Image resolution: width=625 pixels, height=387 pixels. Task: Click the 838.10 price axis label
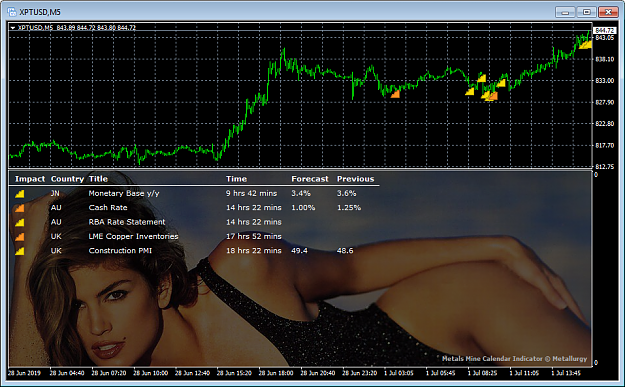tap(605, 59)
